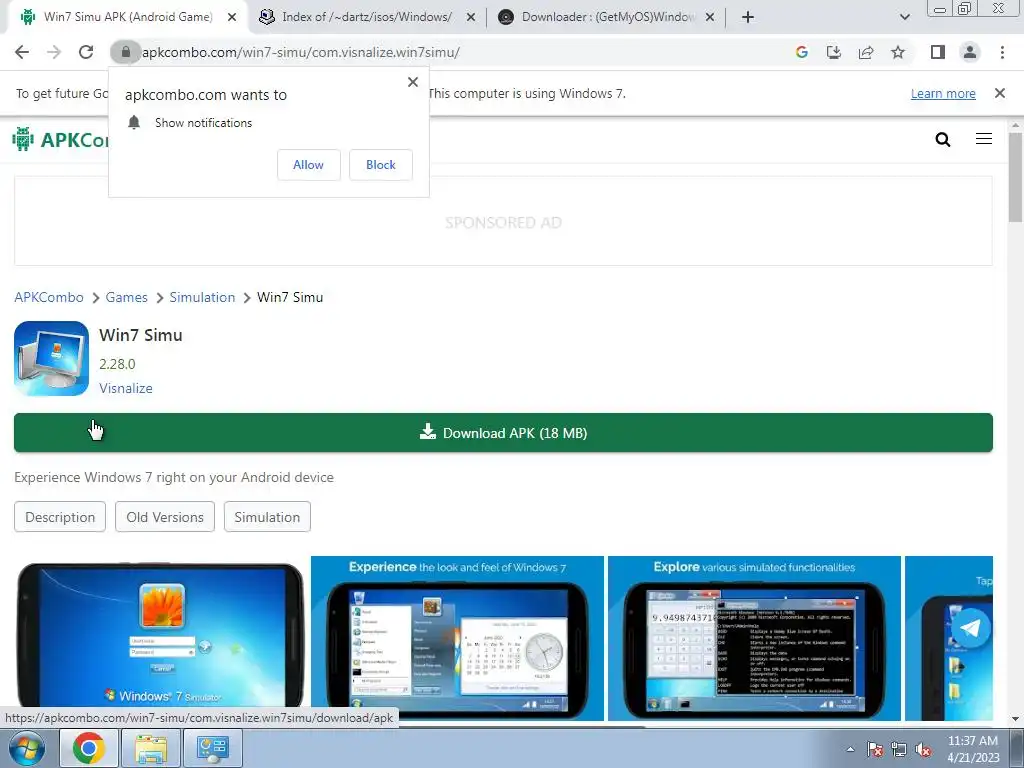Image resolution: width=1024 pixels, height=768 pixels.
Task: Open the 'Explore various simulated functionalities' screenshot
Action: point(754,638)
